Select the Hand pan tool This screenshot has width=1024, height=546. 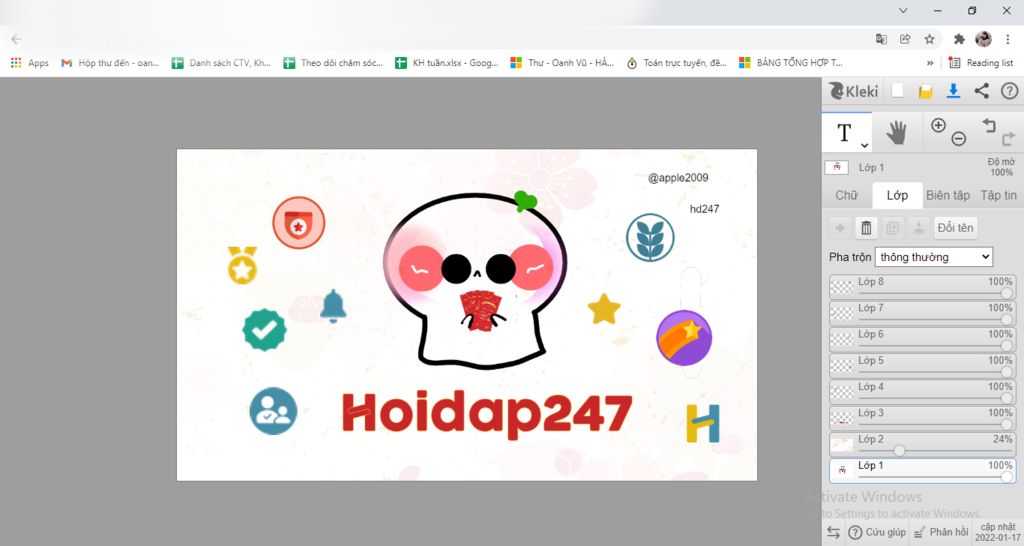[x=897, y=133]
